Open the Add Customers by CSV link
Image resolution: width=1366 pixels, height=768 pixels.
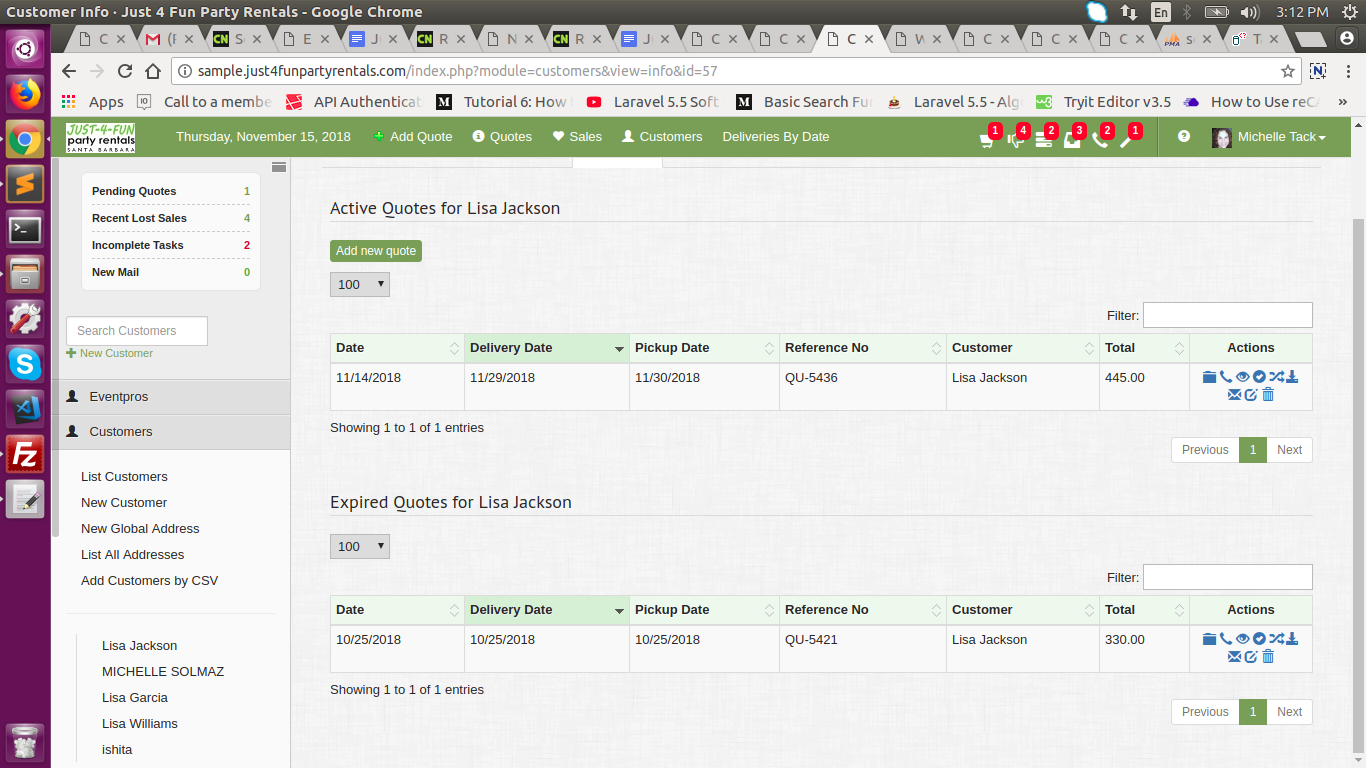(149, 581)
